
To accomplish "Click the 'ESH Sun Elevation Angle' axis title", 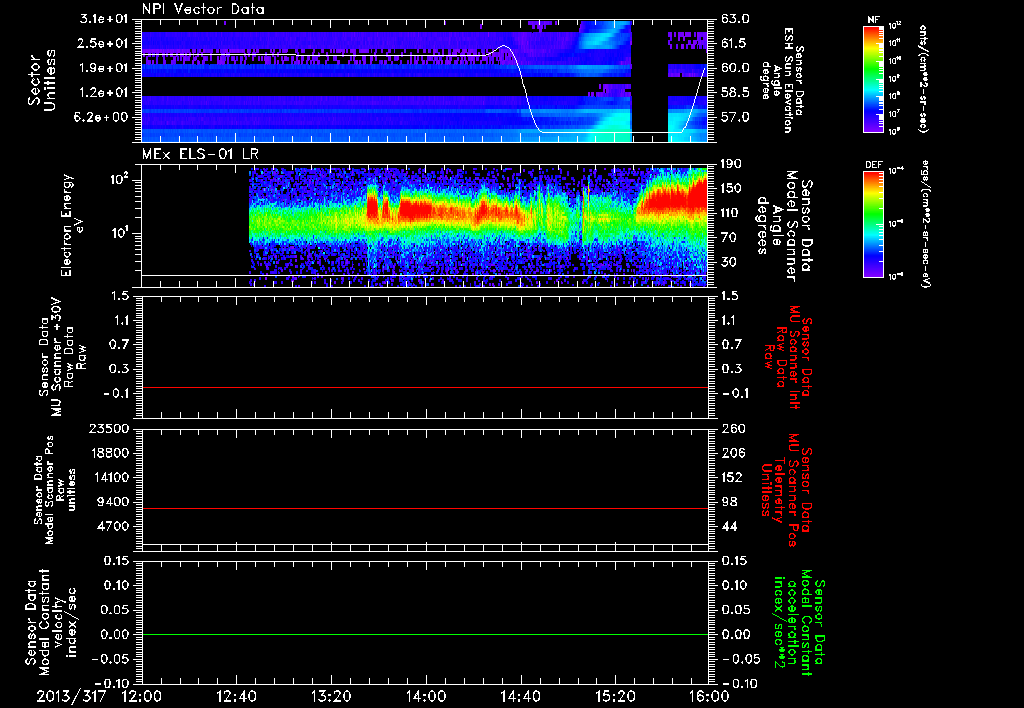I will [782, 80].
